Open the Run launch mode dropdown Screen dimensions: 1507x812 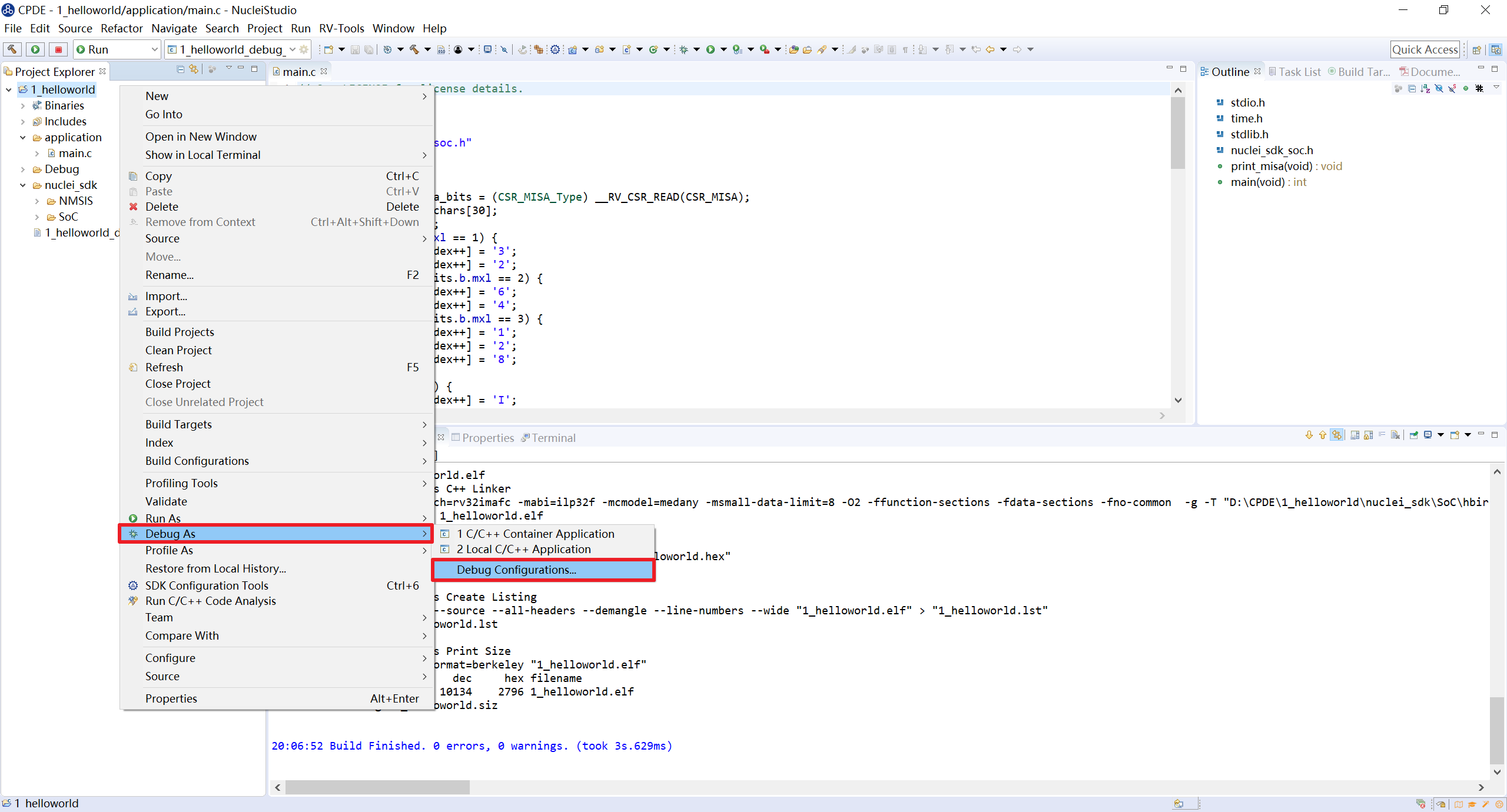pyautogui.click(x=155, y=49)
